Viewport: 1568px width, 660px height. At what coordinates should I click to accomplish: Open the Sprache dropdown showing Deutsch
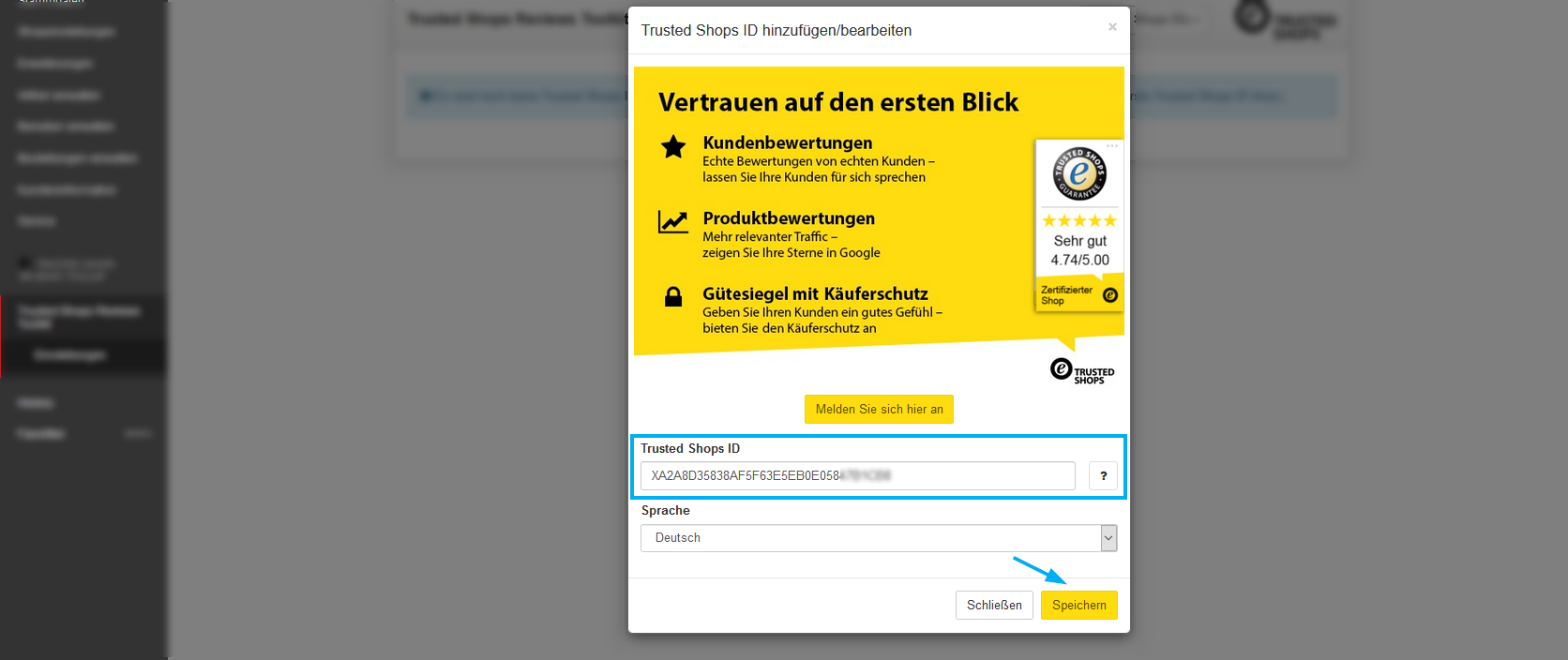click(x=878, y=538)
